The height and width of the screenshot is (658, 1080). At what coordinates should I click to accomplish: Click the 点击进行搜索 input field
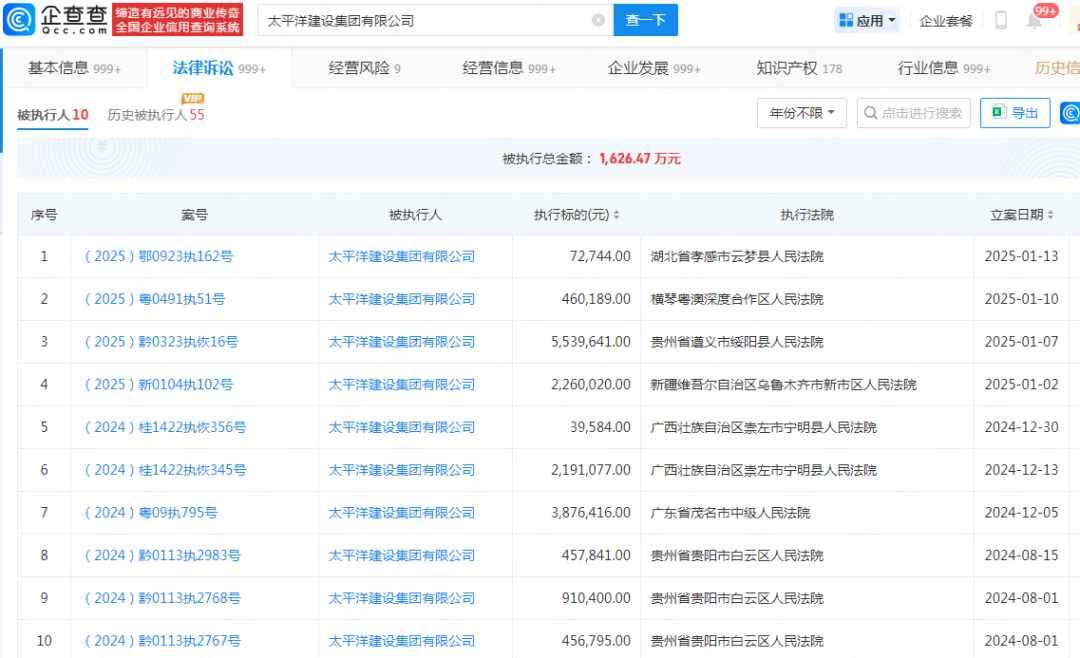pos(921,113)
